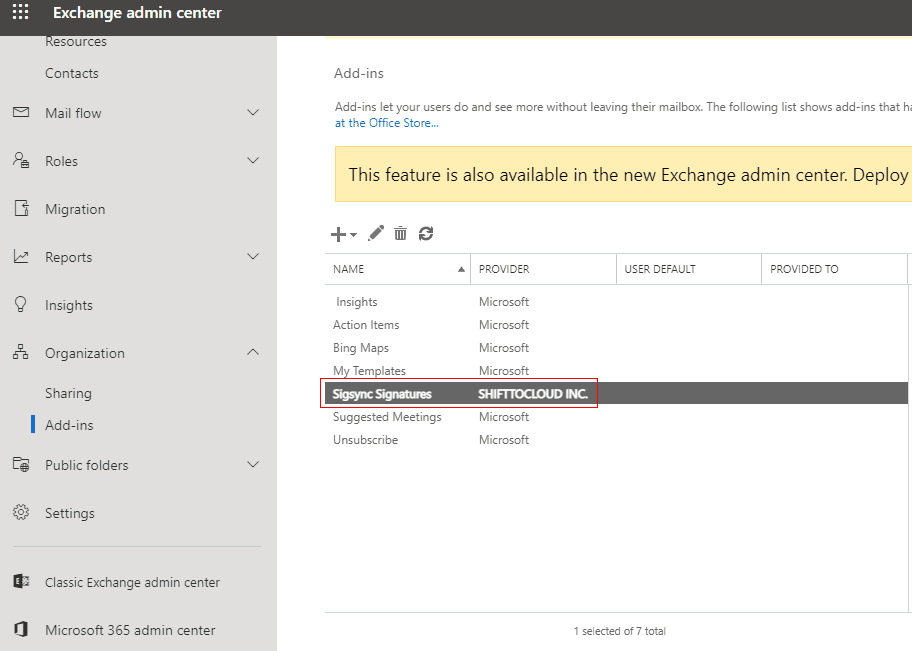This screenshot has height=651, width=912.
Task: Click the add new add-in plus icon
Action: [x=340, y=234]
